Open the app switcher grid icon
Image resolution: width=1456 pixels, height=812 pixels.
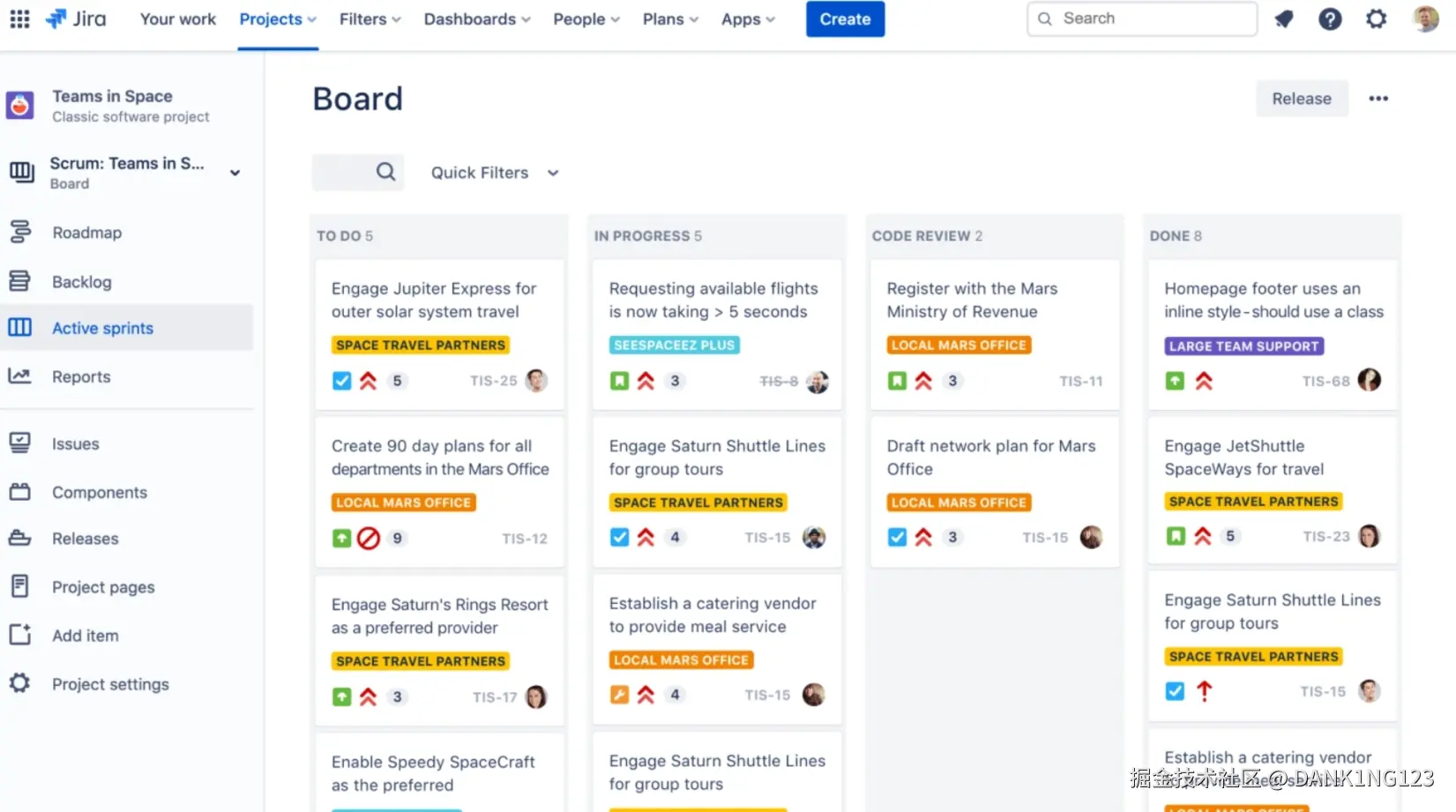click(19, 19)
